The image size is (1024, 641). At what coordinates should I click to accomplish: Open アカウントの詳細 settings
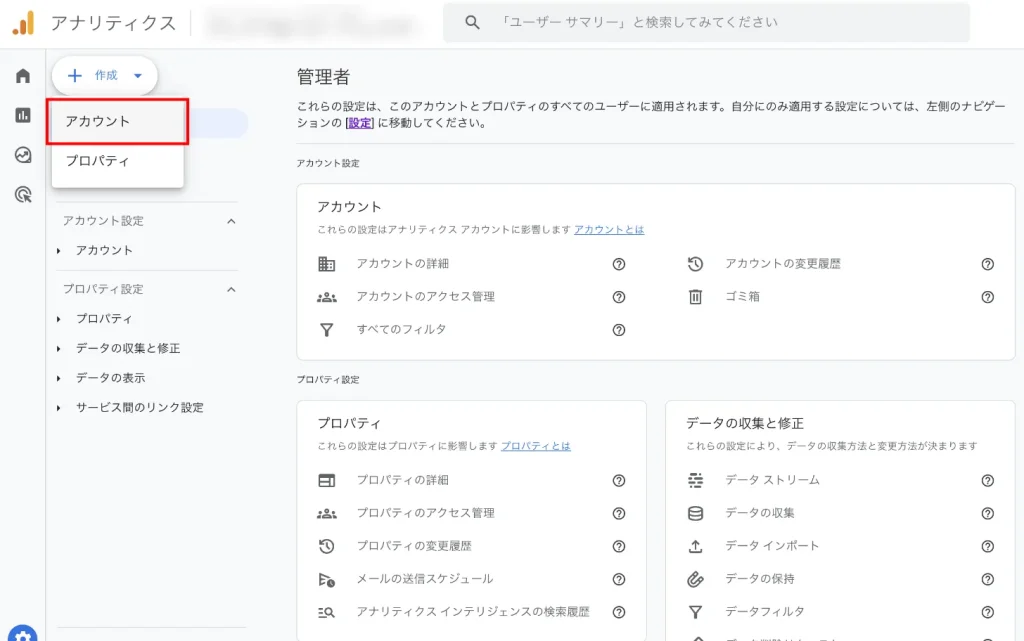pos(403,264)
